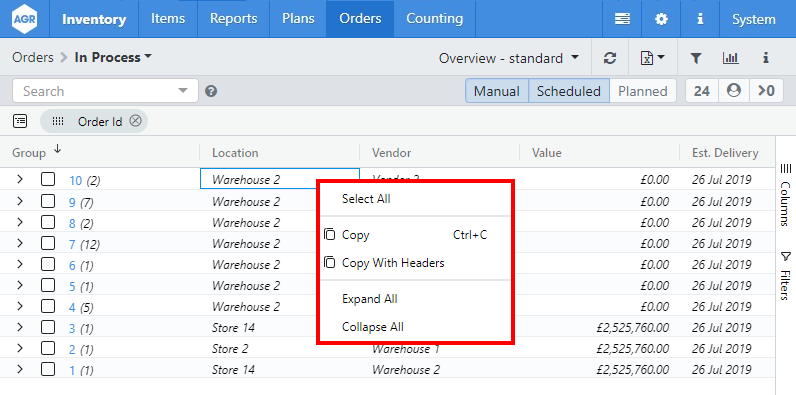
Task: Refresh the orders list
Action: [x=610, y=58]
